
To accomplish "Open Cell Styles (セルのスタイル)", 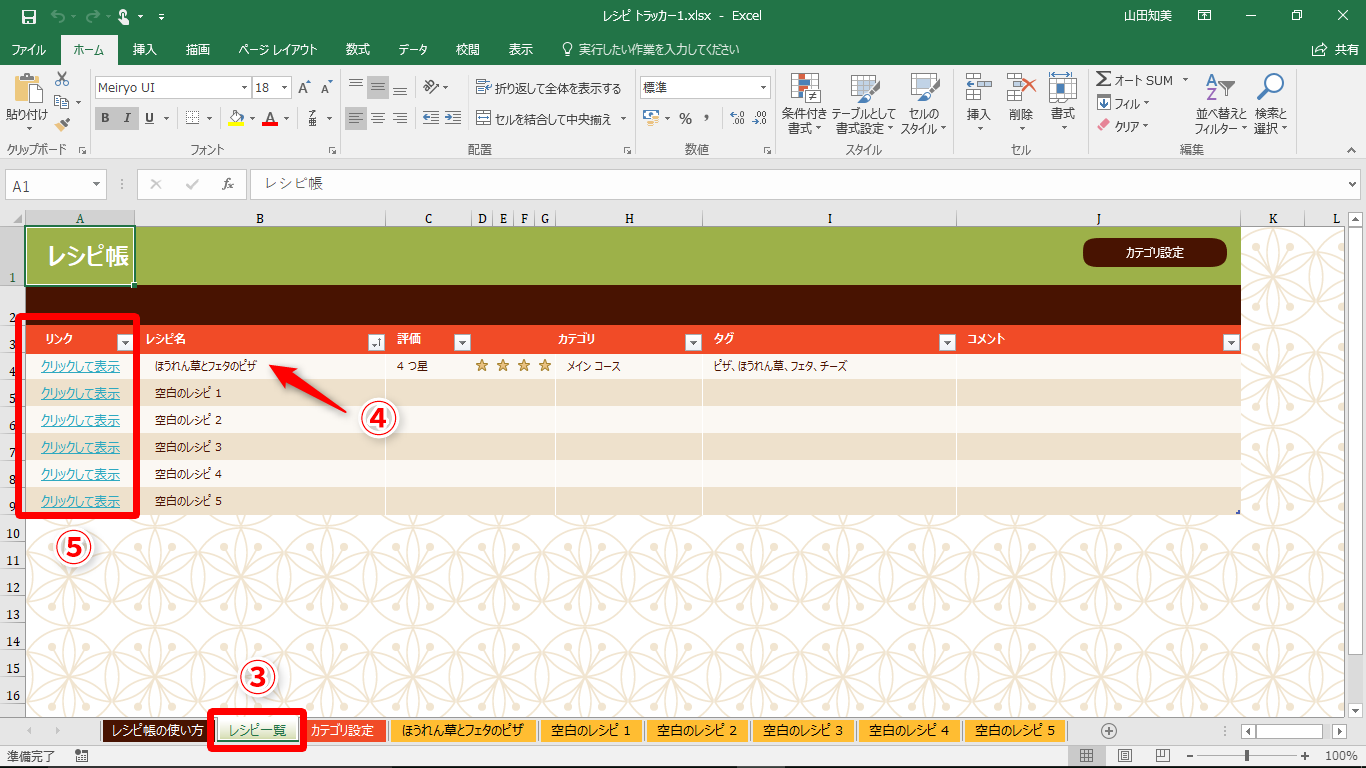I will pyautogui.click(x=924, y=104).
